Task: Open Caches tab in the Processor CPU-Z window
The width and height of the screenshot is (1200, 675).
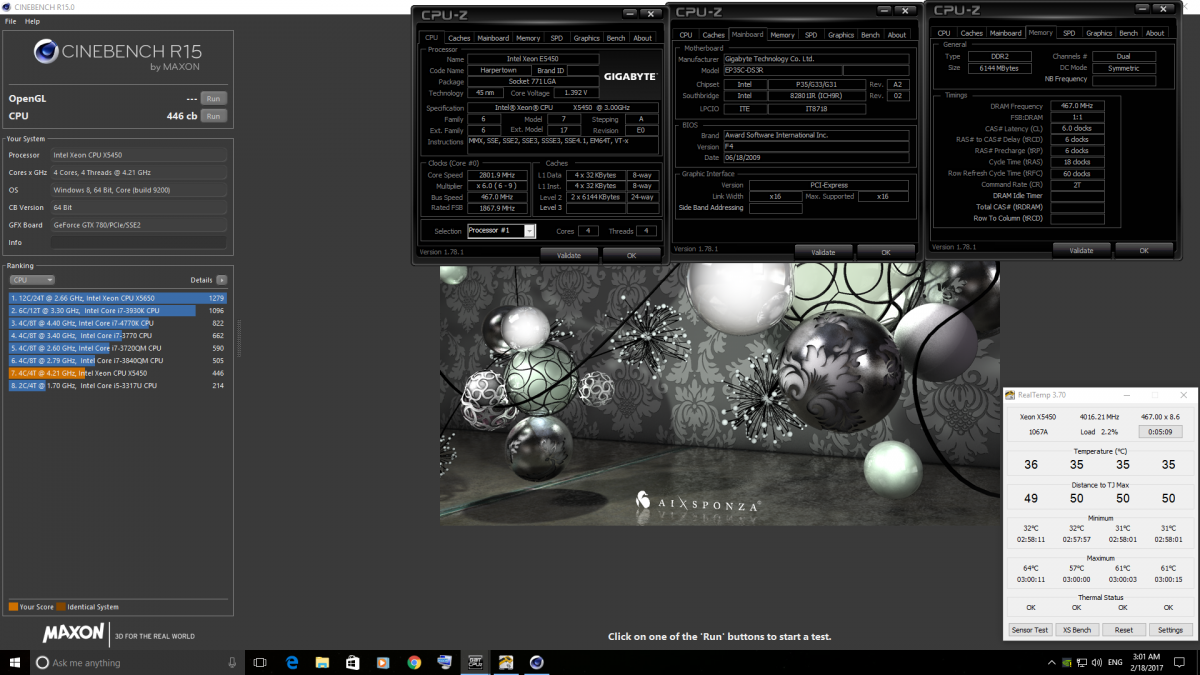Action: [459, 38]
